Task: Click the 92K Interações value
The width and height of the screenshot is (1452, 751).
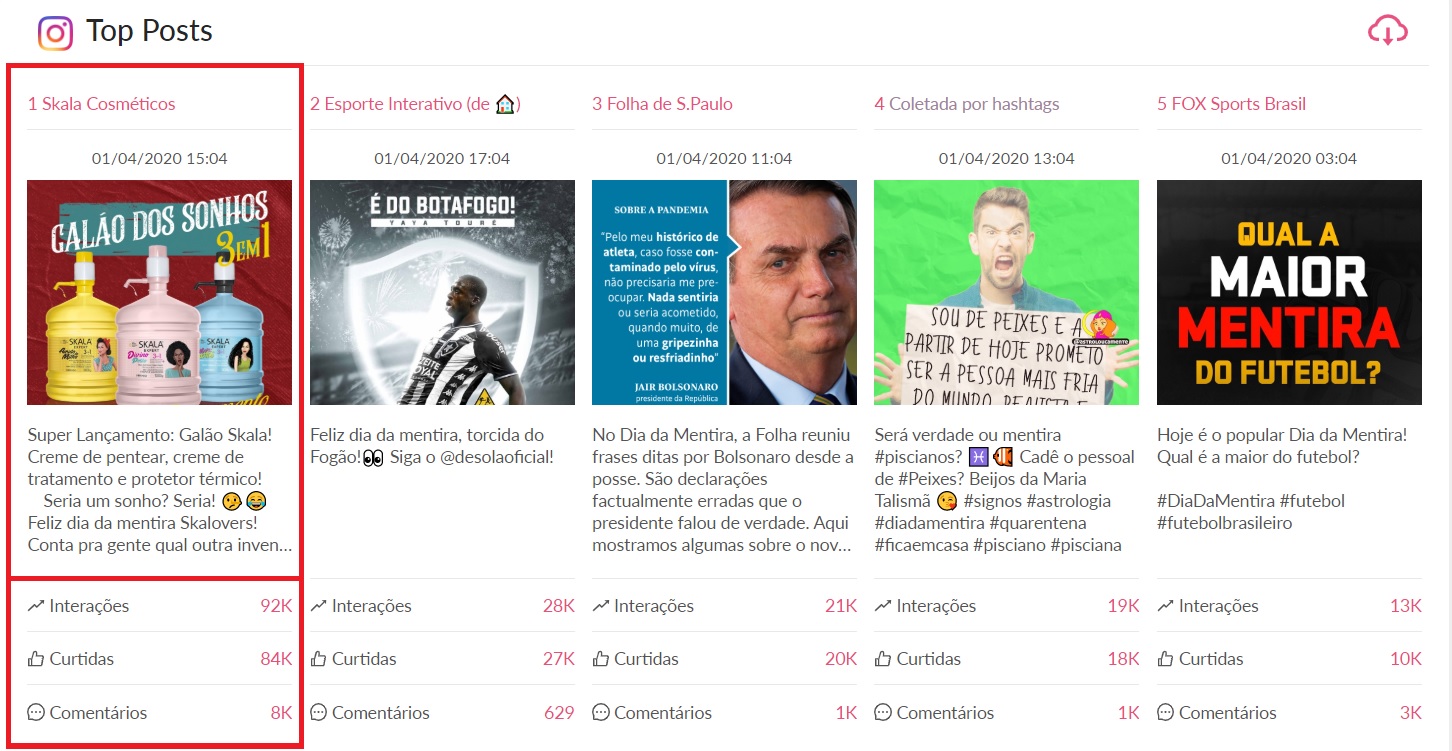Action: tap(276, 606)
